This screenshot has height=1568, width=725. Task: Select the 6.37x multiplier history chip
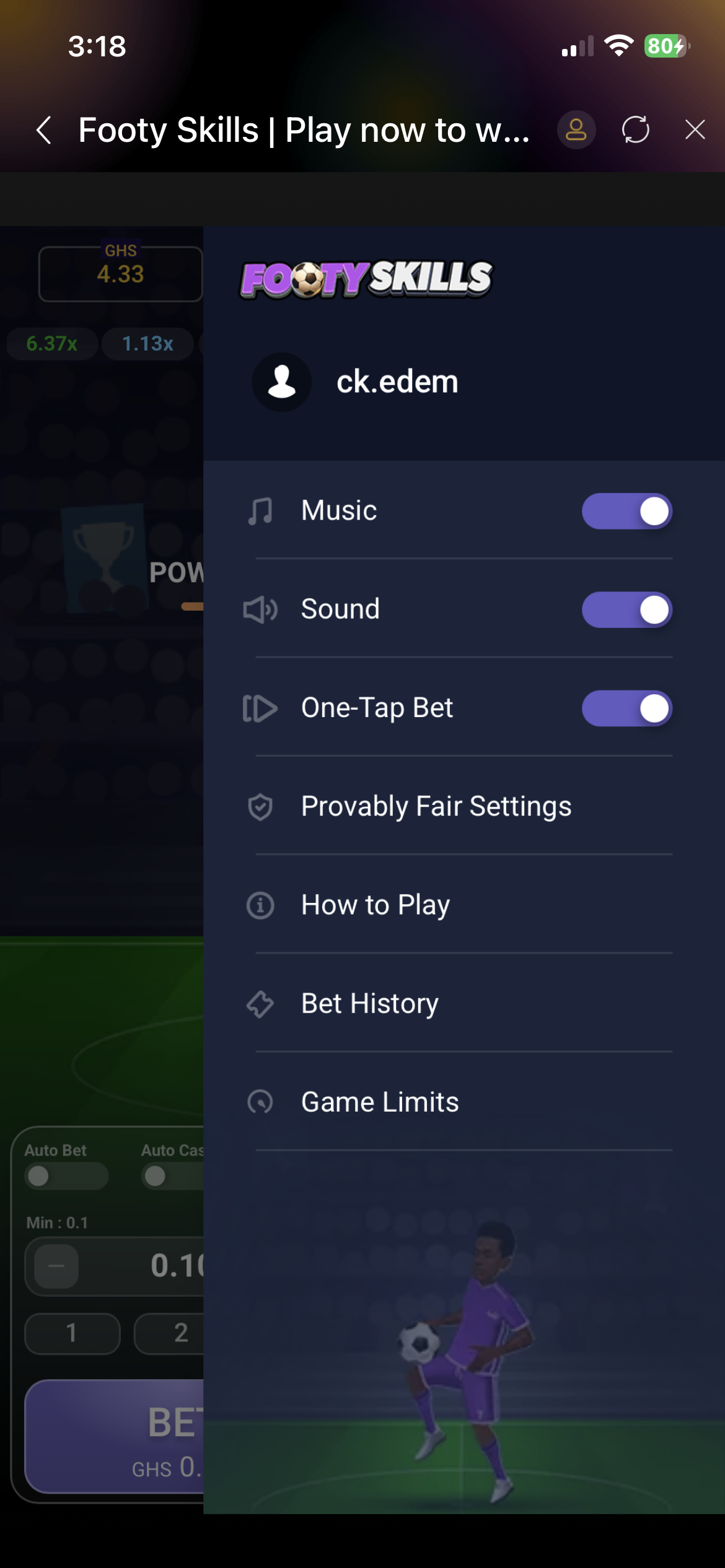52,344
